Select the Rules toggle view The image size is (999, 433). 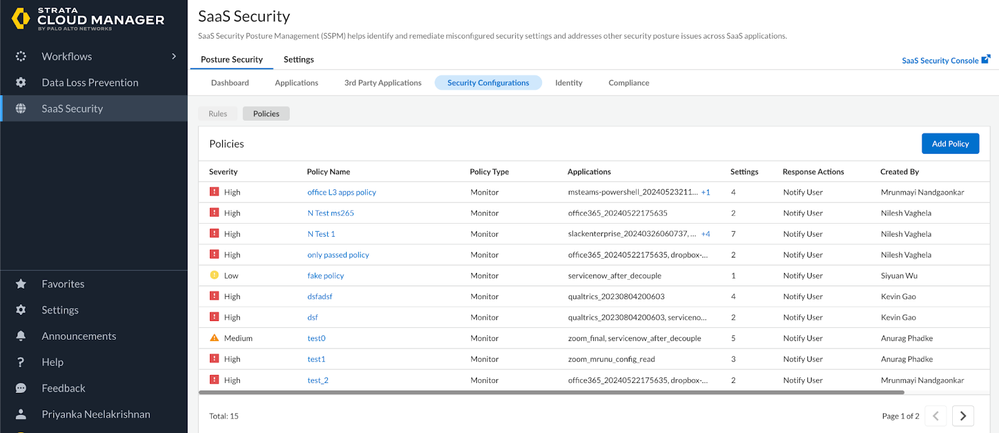click(217, 114)
